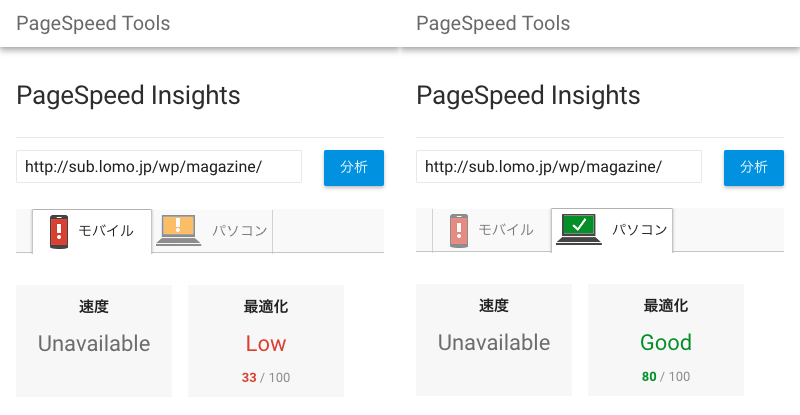Click the green laptop checkmark icon in right panel

[579, 229]
